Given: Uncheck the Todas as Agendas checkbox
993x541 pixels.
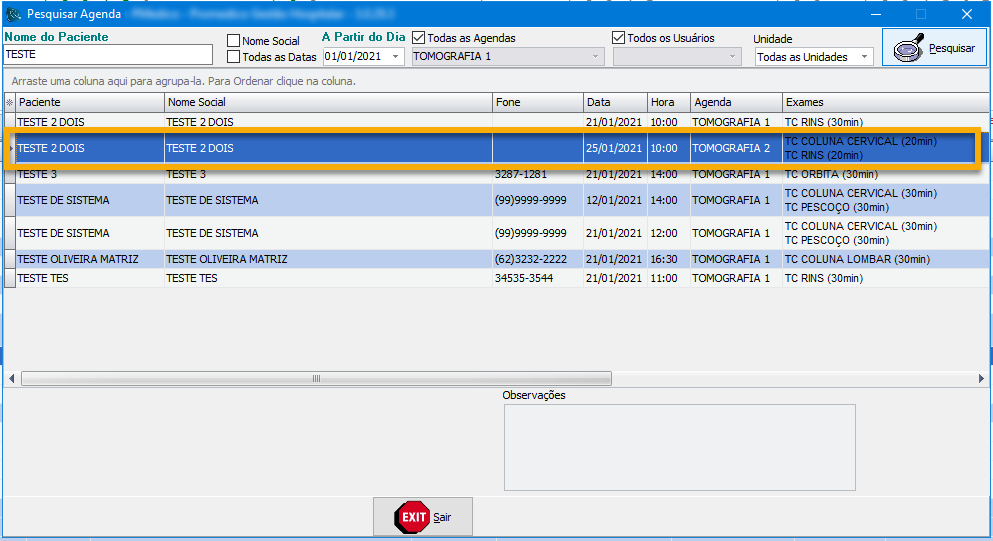Looking at the screenshot, I should point(419,38).
